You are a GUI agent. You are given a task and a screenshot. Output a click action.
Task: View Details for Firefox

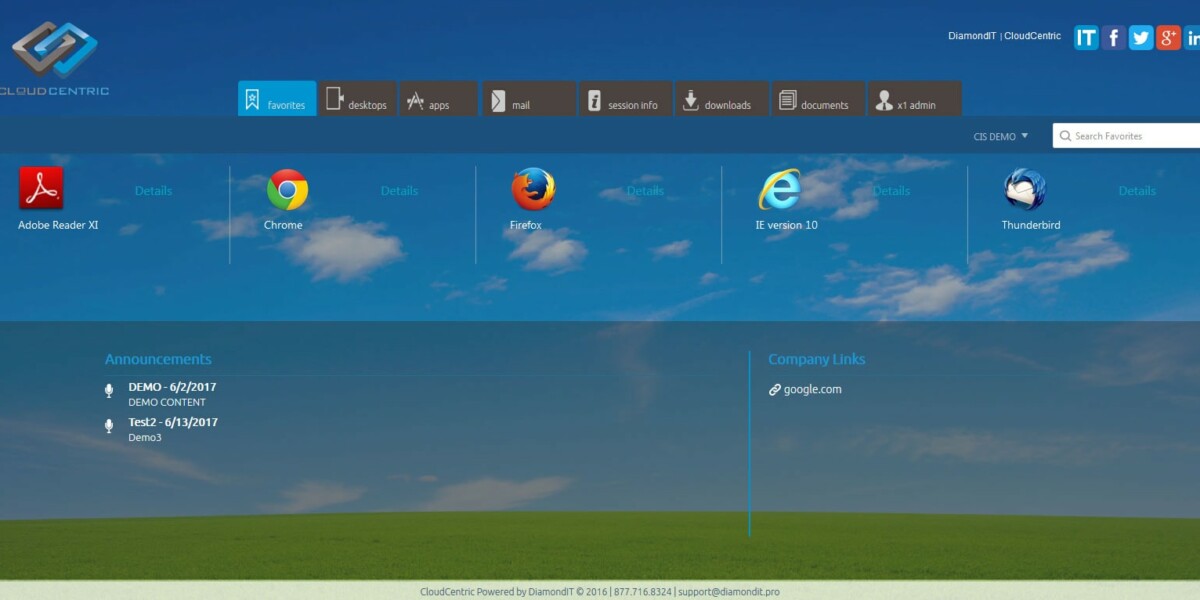click(645, 191)
